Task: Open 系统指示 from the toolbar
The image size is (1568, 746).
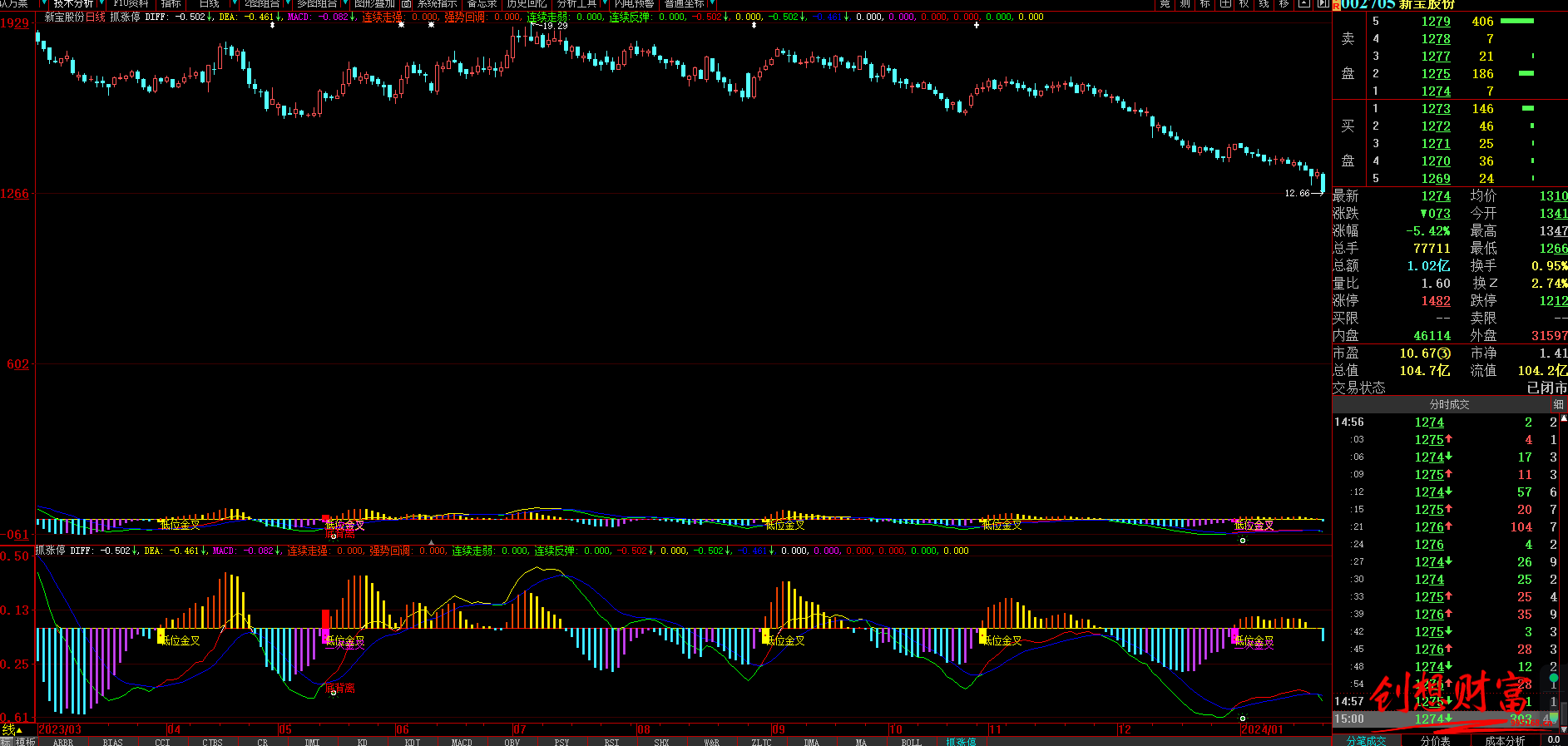Action: [x=437, y=4]
